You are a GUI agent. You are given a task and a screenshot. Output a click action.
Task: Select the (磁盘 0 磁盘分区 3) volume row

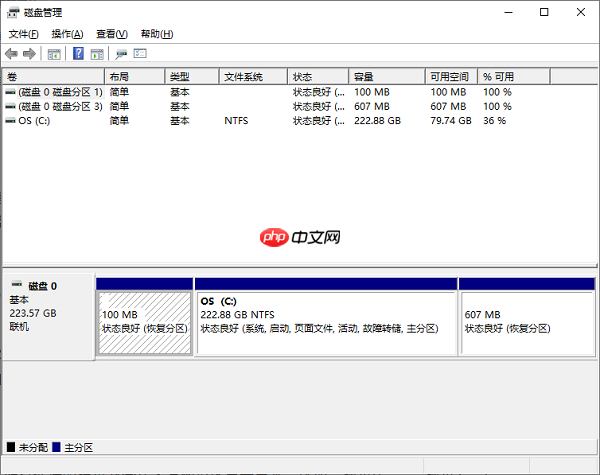(x=60, y=106)
